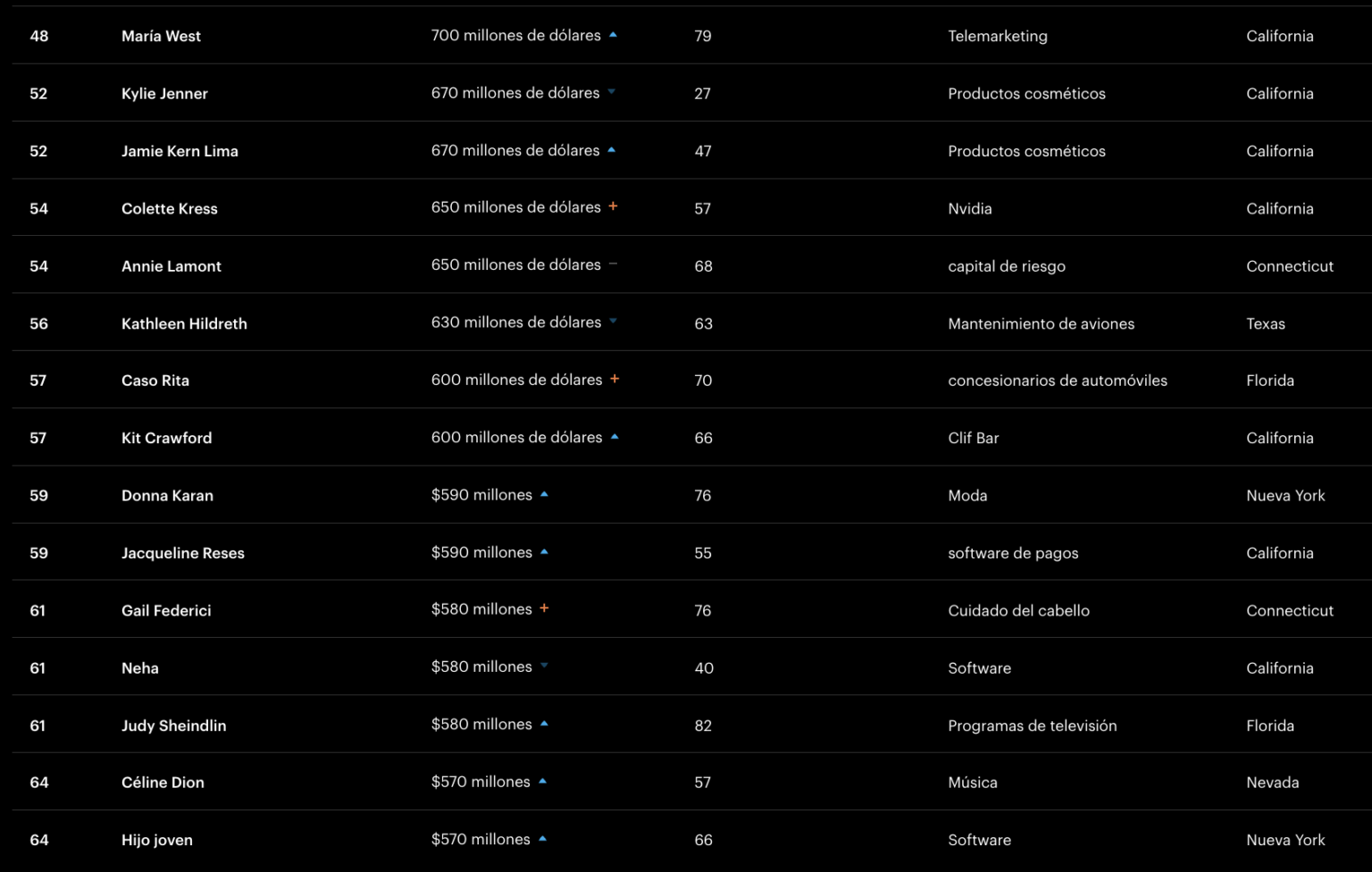
Task: Click the orange plus icon beside Colette Kress's worth
Action: click(x=613, y=206)
